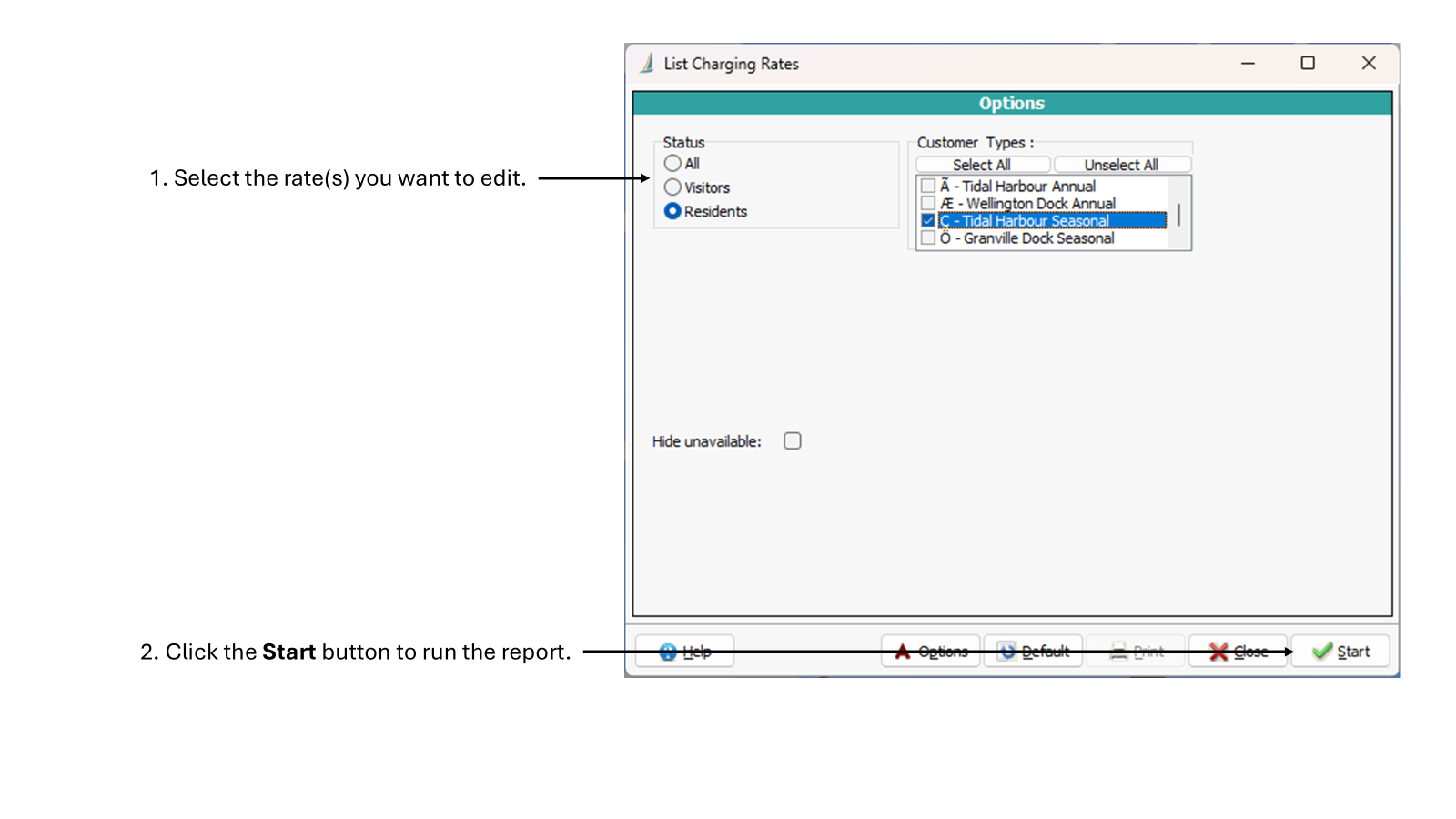Click the grayed Print icon

[x=1117, y=651]
